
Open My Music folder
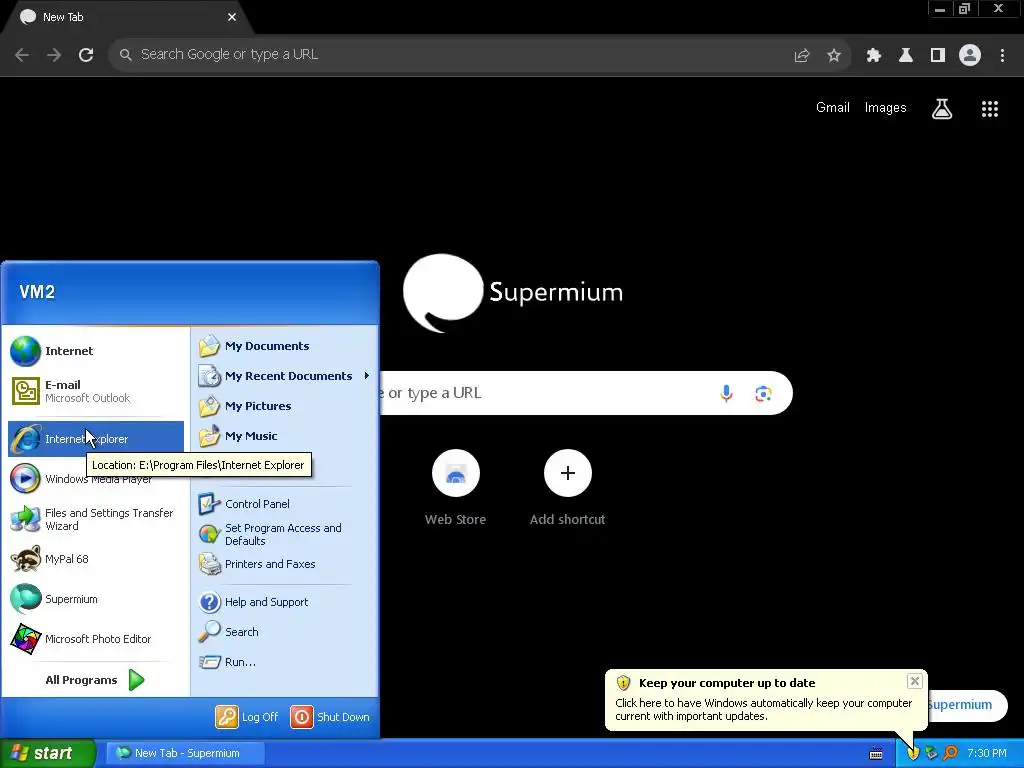point(284,436)
